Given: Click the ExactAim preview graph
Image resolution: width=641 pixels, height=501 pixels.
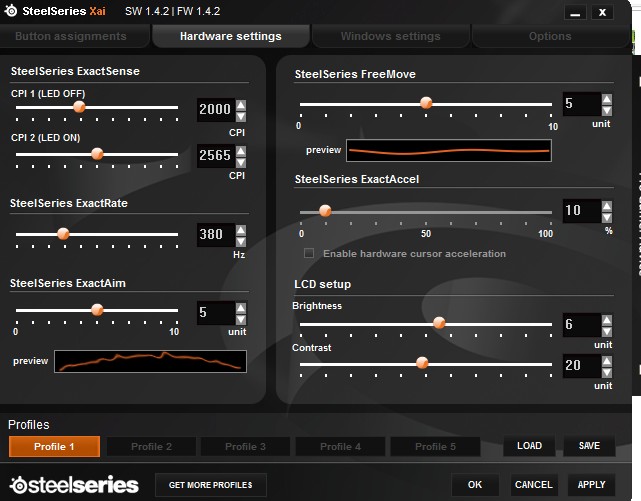Looking at the screenshot, I should (x=150, y=361).
